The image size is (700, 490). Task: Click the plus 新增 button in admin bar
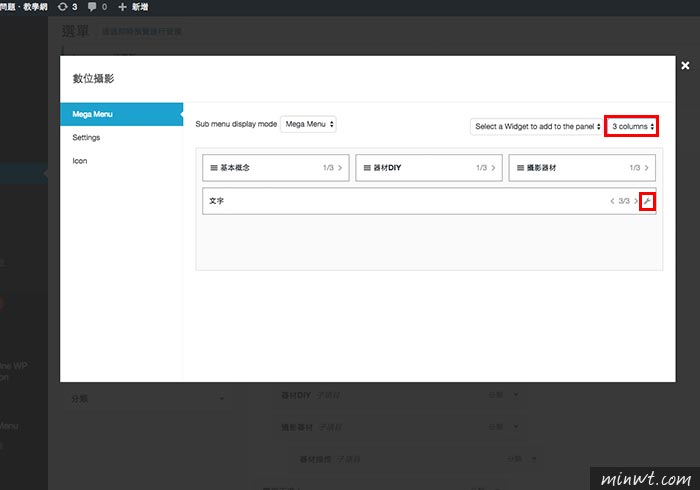133,7
